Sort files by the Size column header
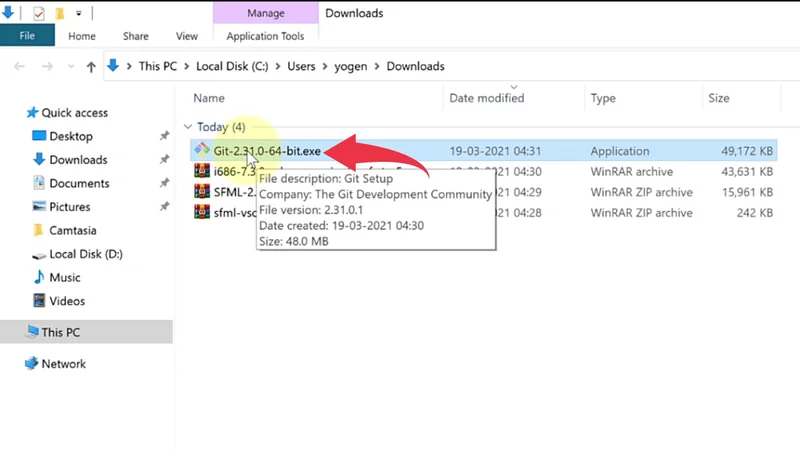Image resolution: width=800 pixels, height=450 pixels. click(718, 98)
